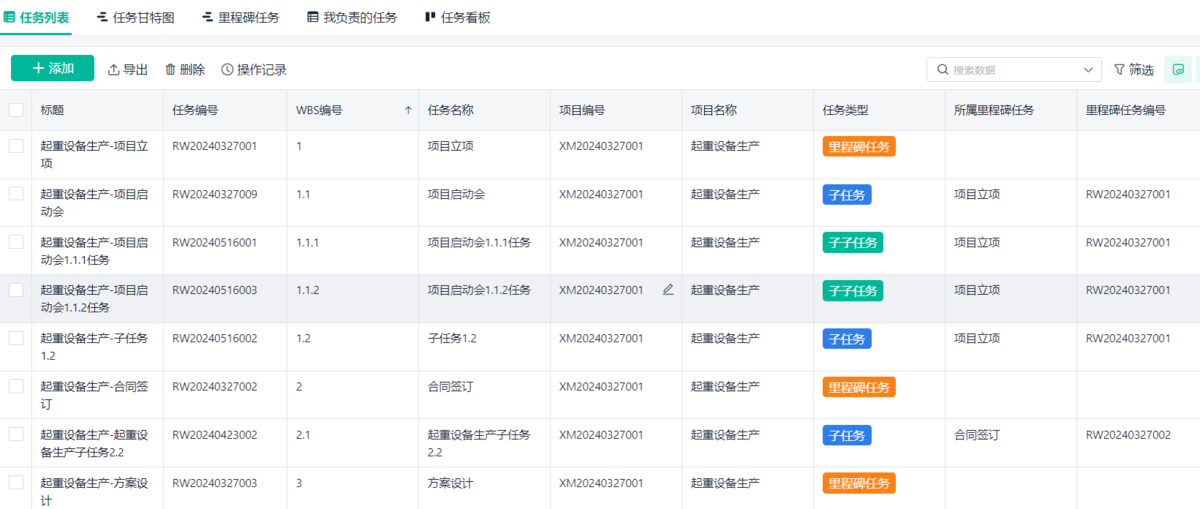Click the search magnifier icon
Viewport: 1200px width, 509px height.
[x=943, y=70]
